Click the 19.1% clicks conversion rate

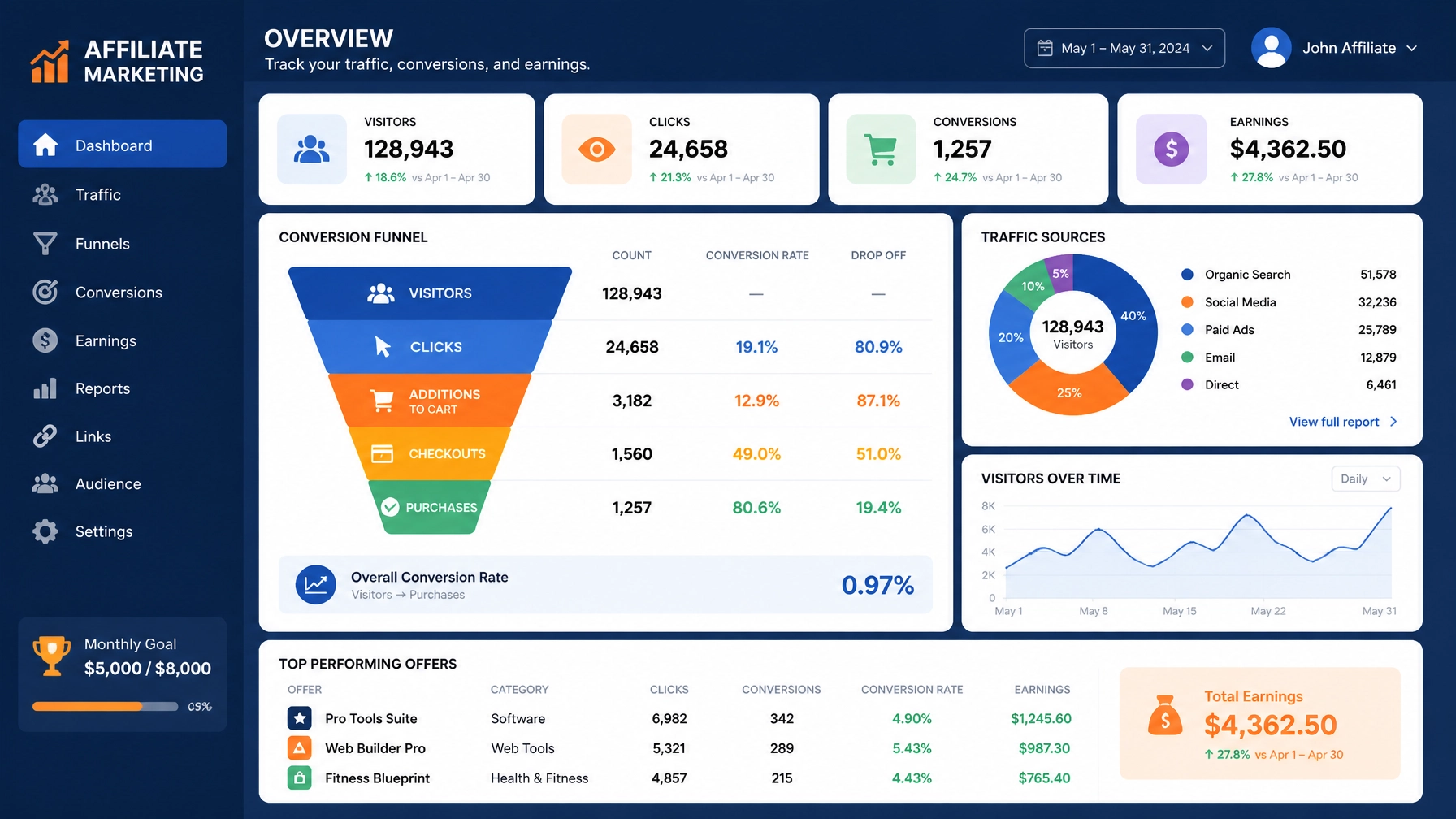(x=756, y=347)
